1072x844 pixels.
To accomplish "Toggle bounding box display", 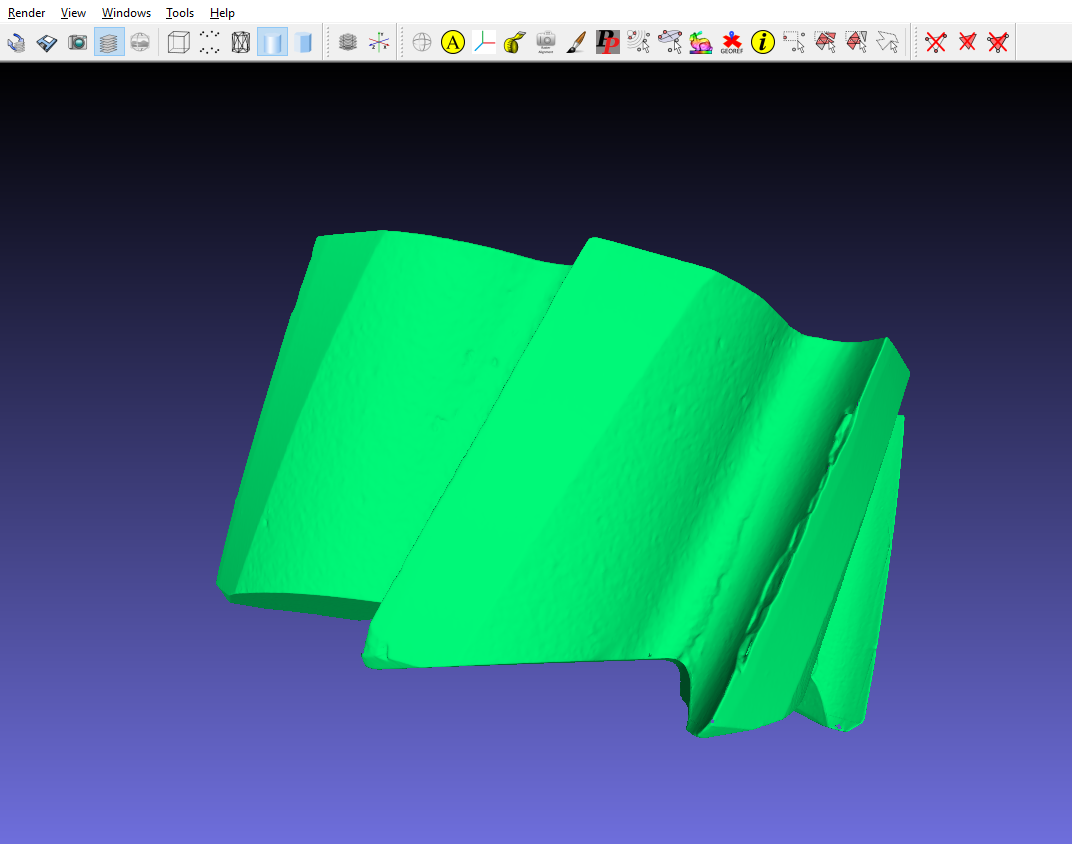I will (x=178, y=42).
